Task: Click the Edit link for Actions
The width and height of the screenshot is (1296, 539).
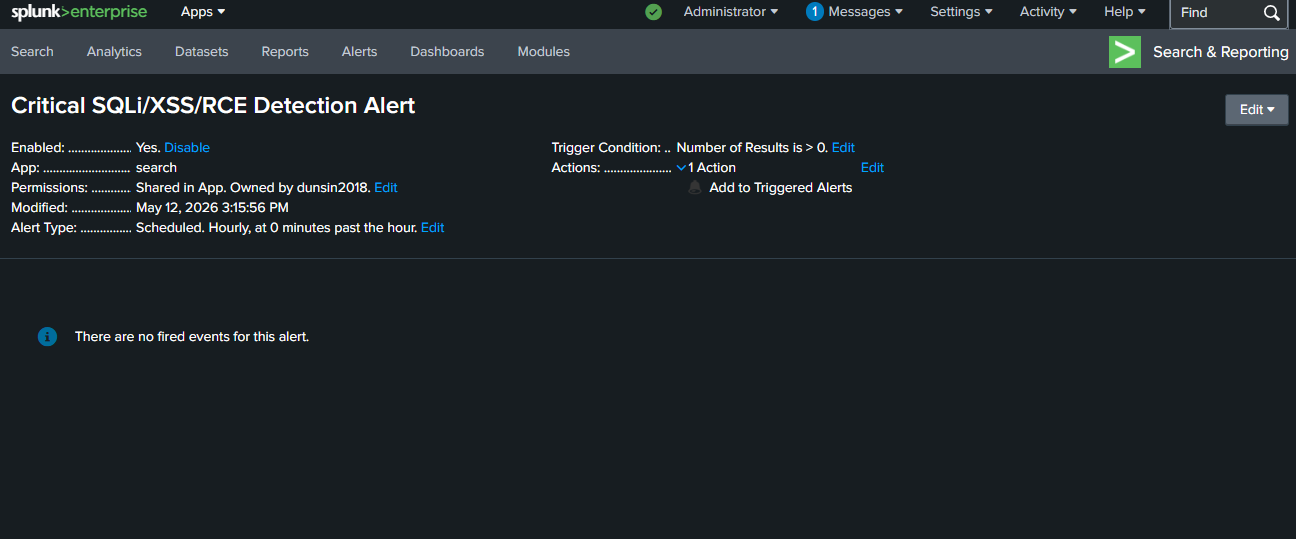Action: (x=872, y=168)
